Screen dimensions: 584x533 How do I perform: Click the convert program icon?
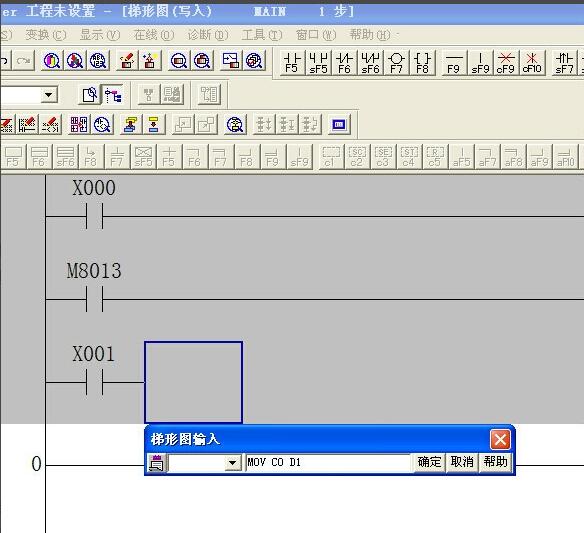pos(130,124)
